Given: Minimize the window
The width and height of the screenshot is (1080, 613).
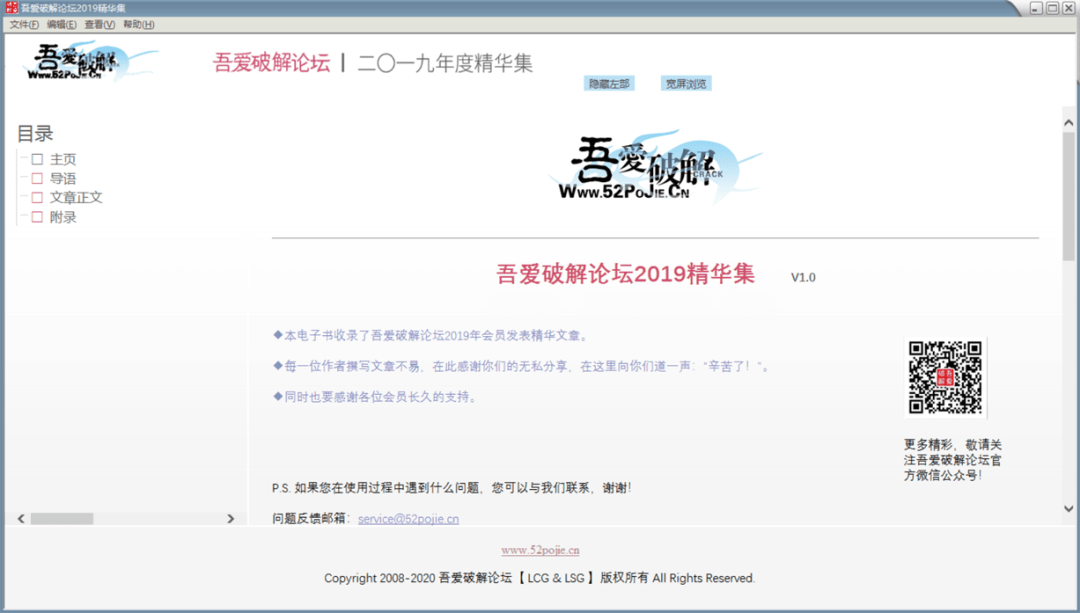Looking at the screenshot, I should 1036,8.
